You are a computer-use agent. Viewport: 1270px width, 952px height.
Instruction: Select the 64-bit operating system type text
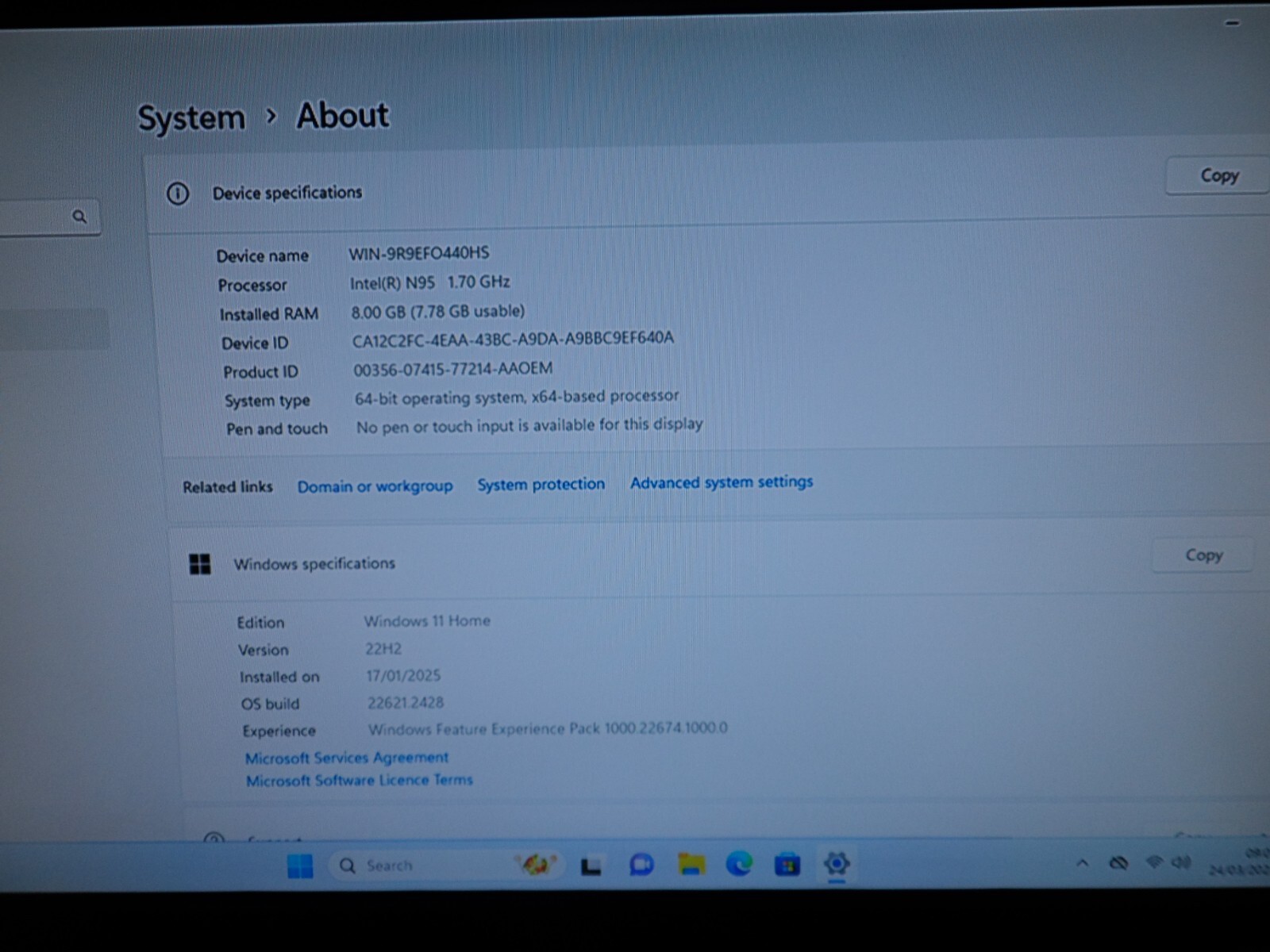[x=517, y=397]
